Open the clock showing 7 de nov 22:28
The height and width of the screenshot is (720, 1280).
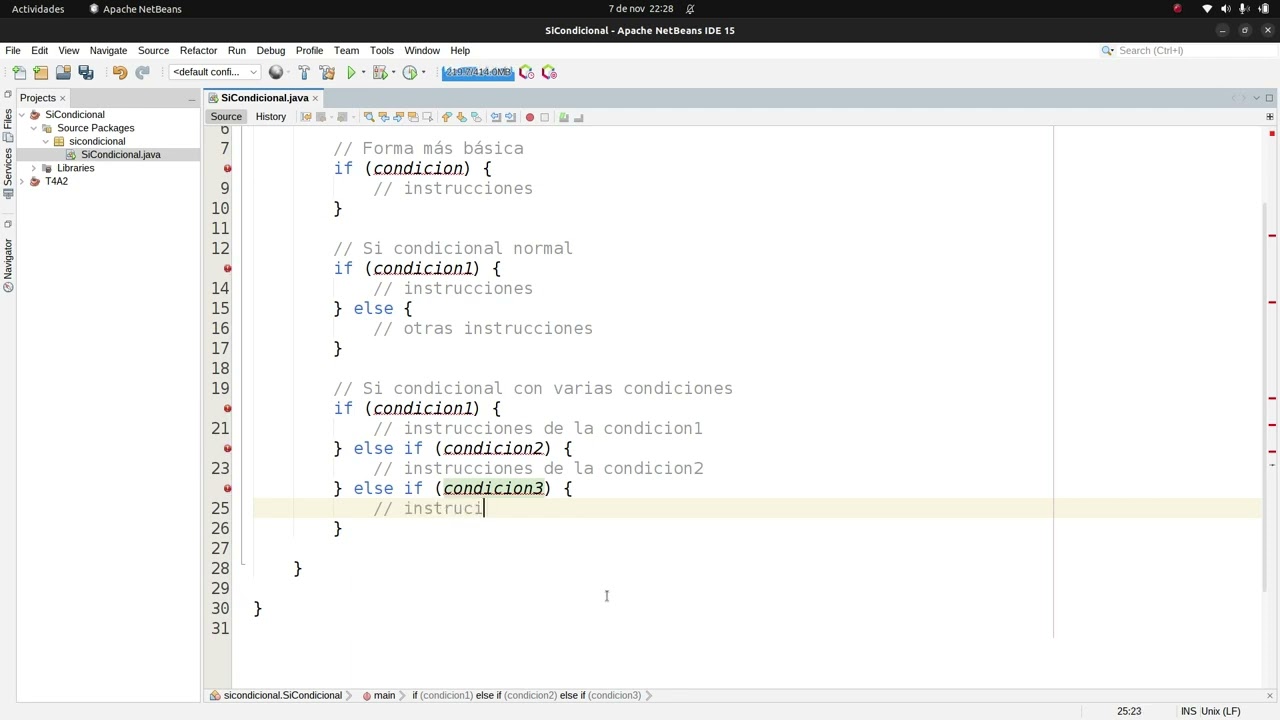coord(640,9)
